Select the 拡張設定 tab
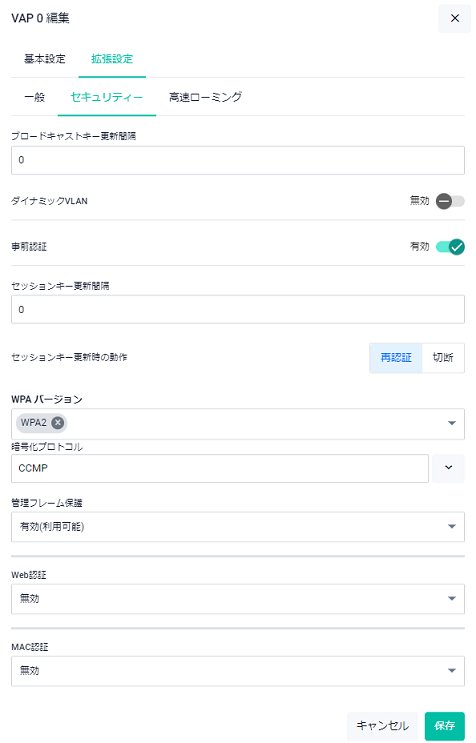476x743 pixels. coord(112,59)
